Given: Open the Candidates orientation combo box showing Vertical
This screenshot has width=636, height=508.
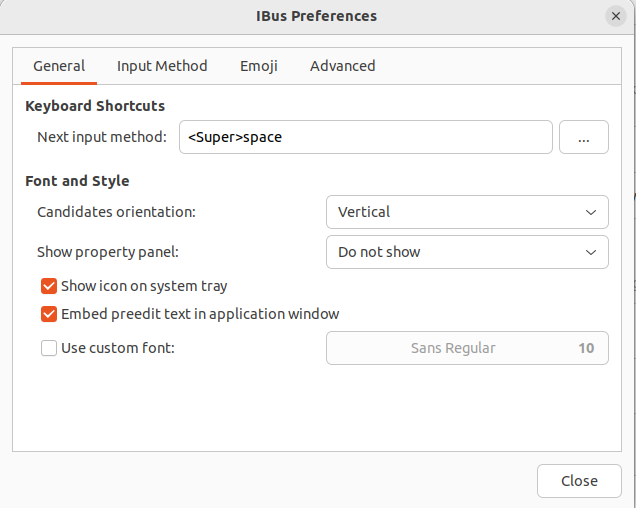Looking at the screenshot, I should click(x=466, y=212).
